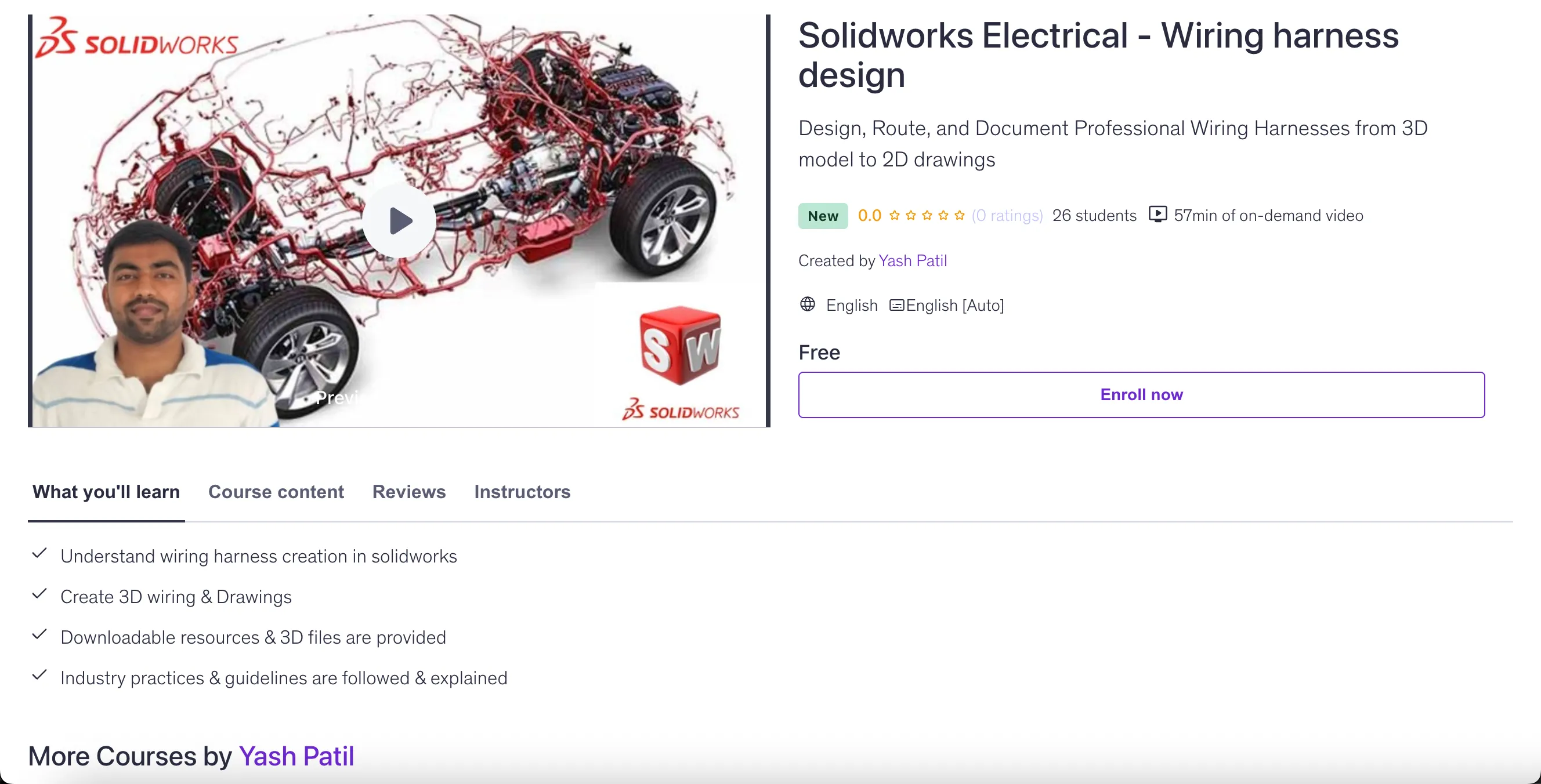Screen dimensions: 1541x784
Task: Click the red SW cube logo
Action: click(680, 345)
